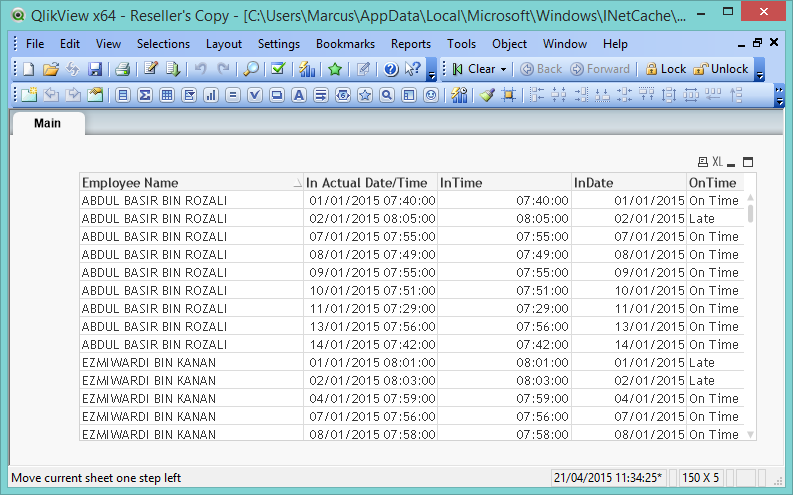Click the table's vertical scrollbar thumb
Image resolution: width=793 pixels, height=495 pixels.
[x=751, y=213]
